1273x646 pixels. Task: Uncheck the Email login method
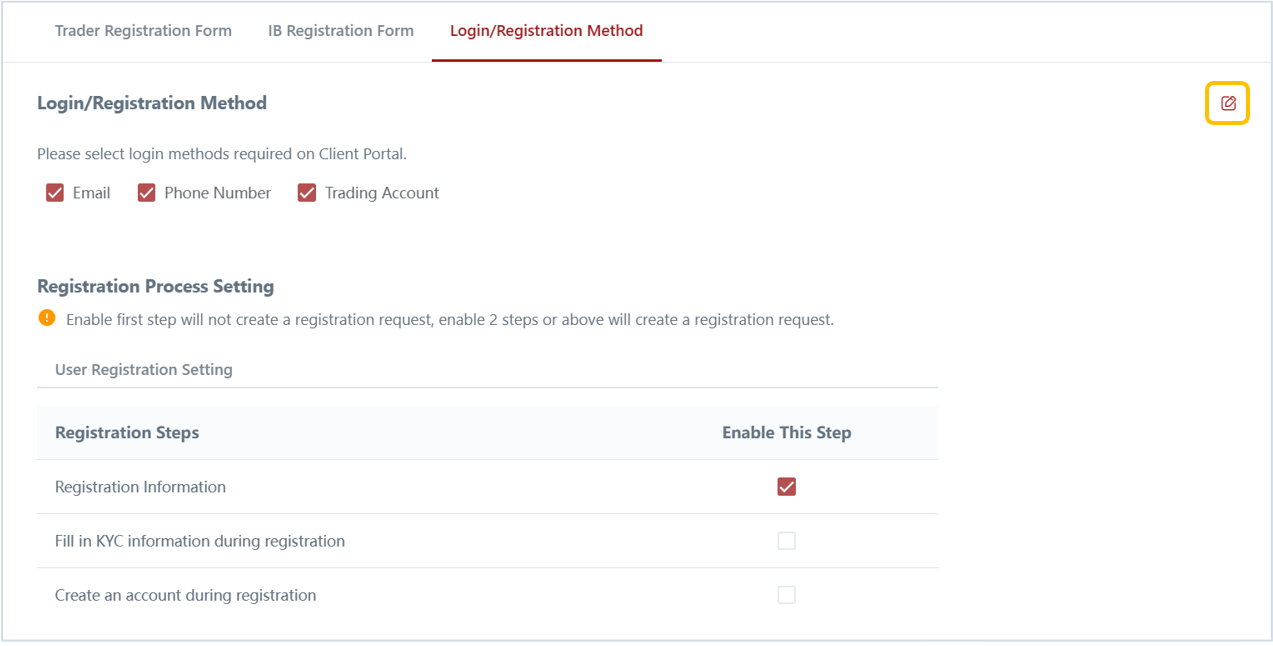[x=55, y=193]
